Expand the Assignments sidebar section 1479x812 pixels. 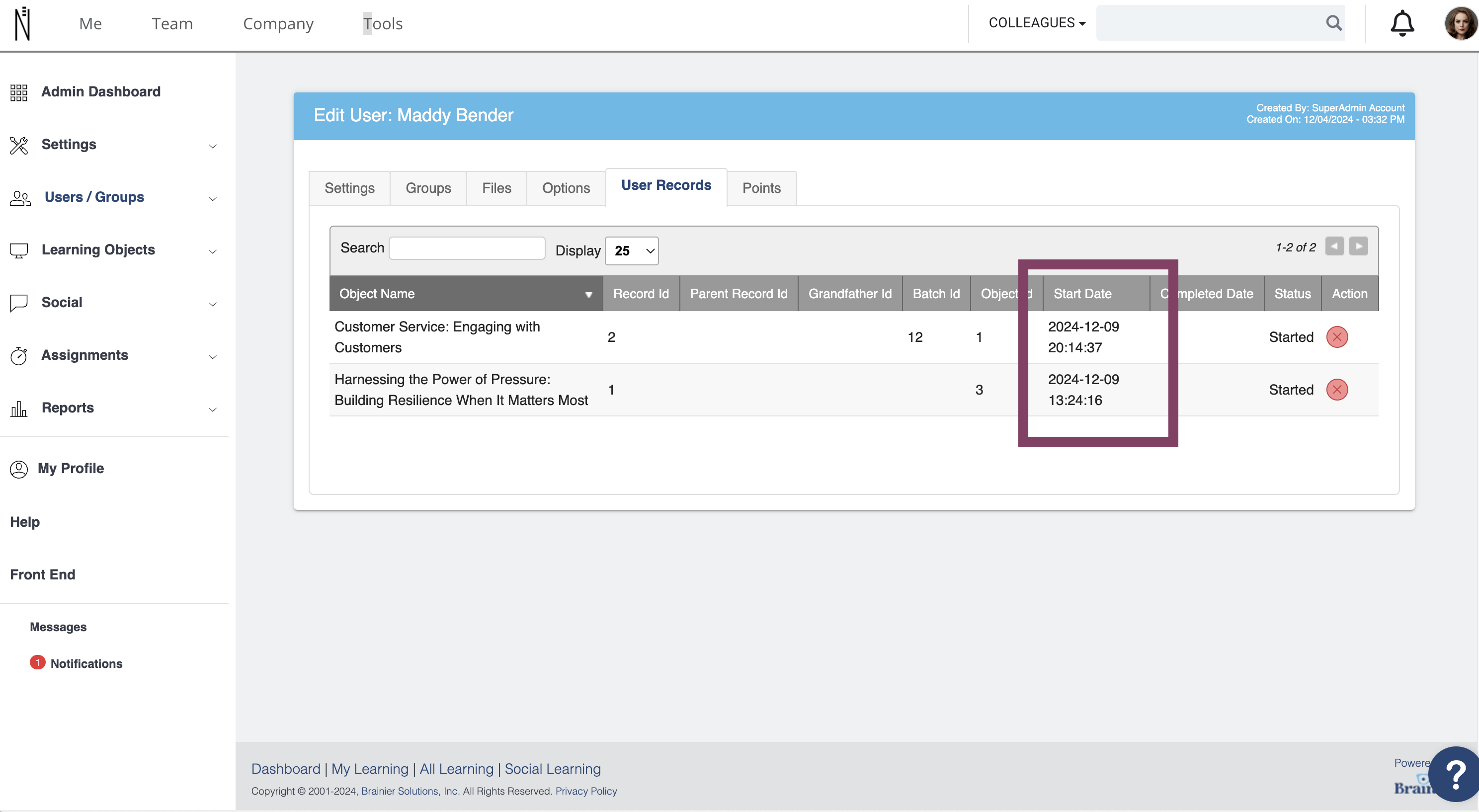click(x=212, y=357)
